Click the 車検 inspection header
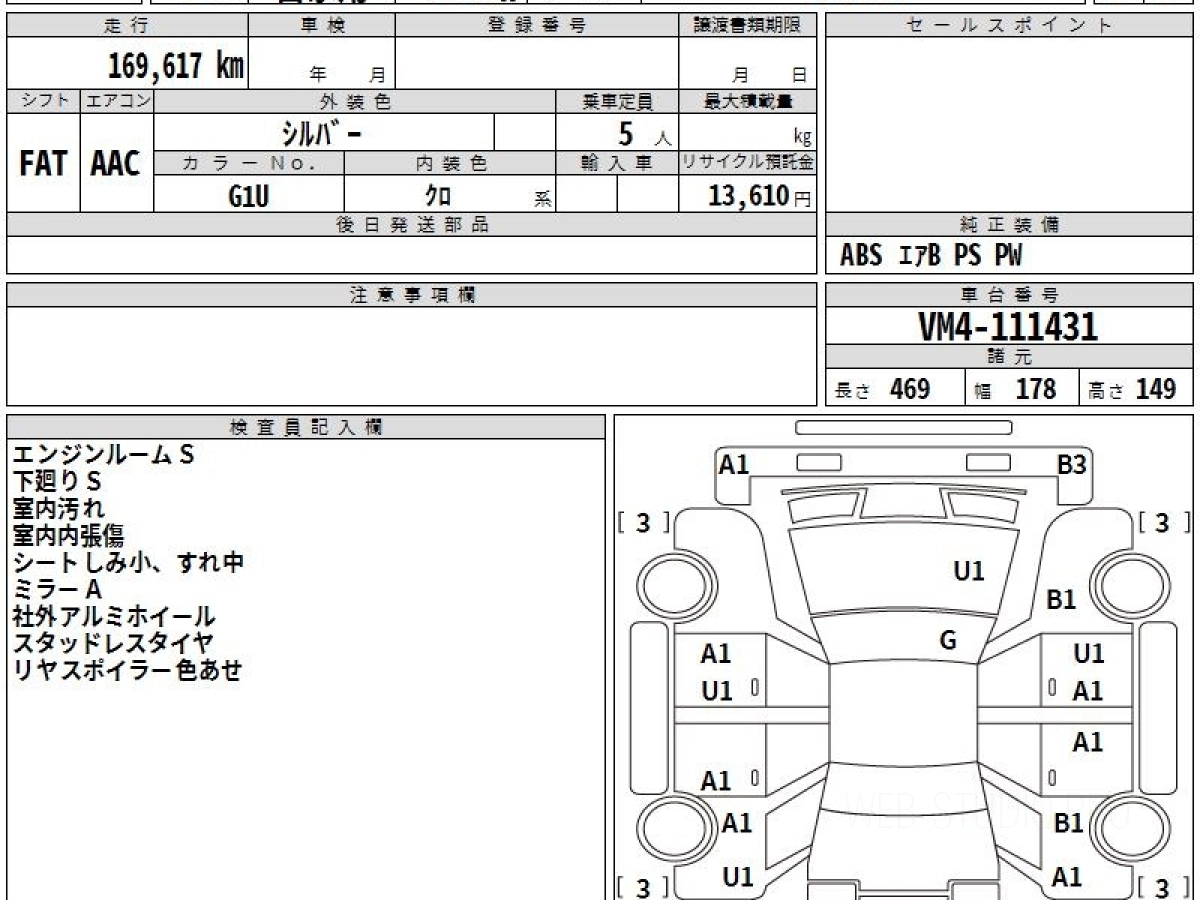This screenshot has height=900, width=1200. click(x=321, y=26)
